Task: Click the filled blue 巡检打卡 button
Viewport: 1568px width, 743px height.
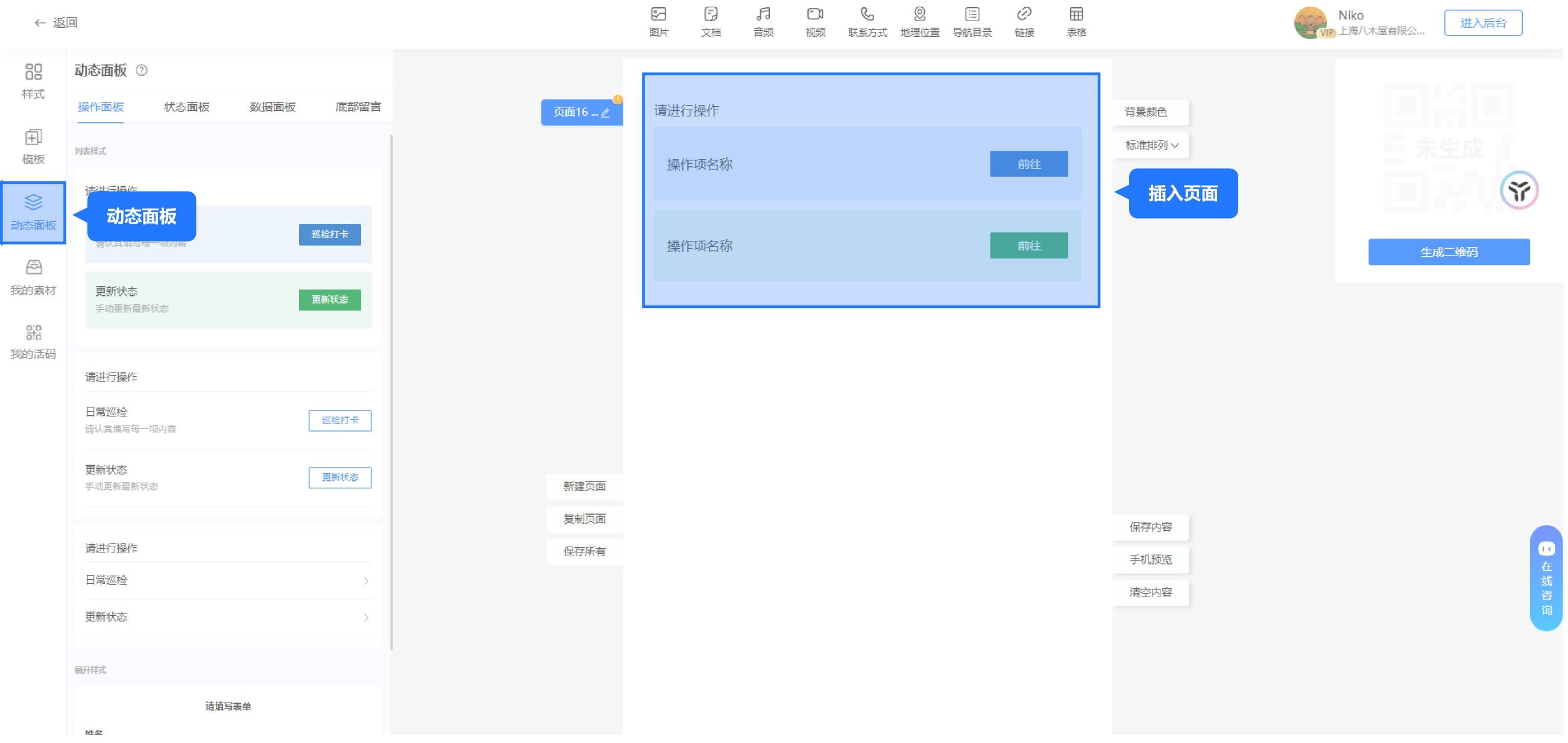Action: [x=330, y=235]
